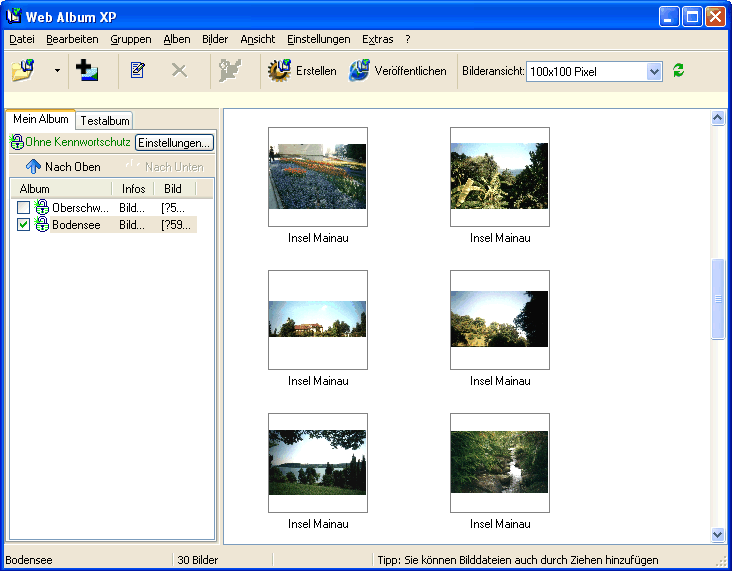Open the Alben menu
The height and width of the screenshot is (571, 732).
pyautogui.click(x=176, y=39)
